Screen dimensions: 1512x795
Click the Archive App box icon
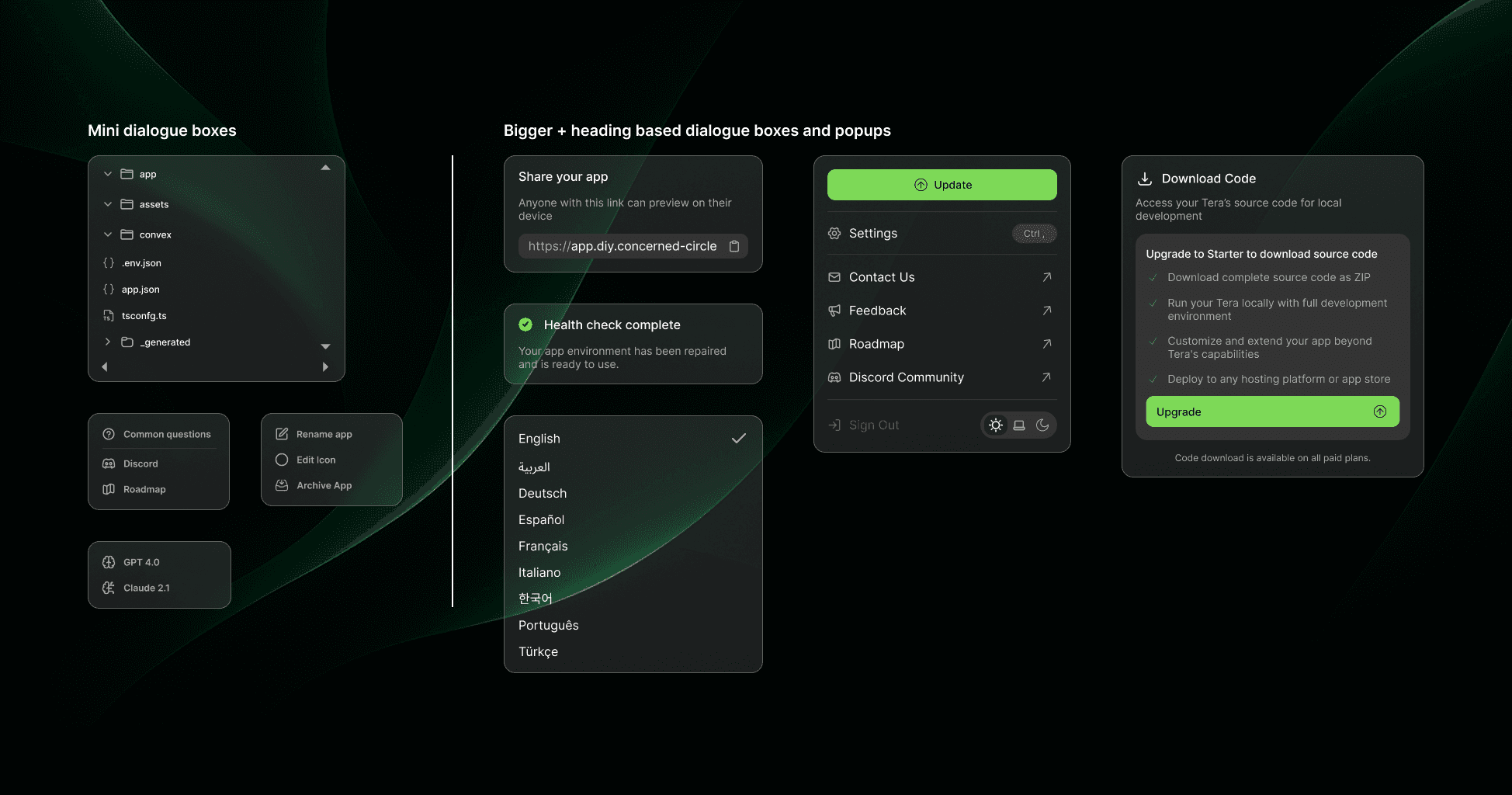pos(282,485)
